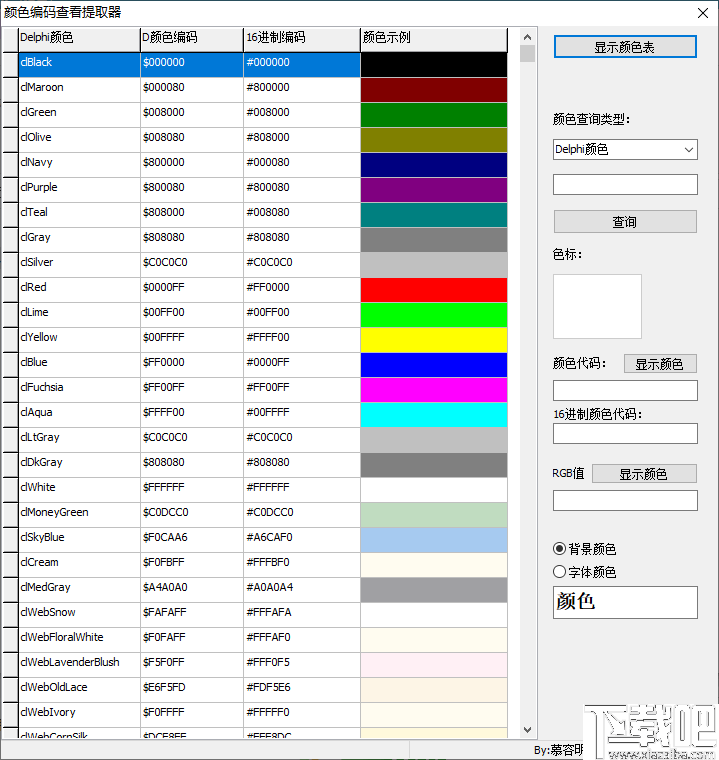Select the maroon swatch in clMaroon row
Image resolution: width=719 pixels, height=760 pixels.
click(x=434, y=90)
